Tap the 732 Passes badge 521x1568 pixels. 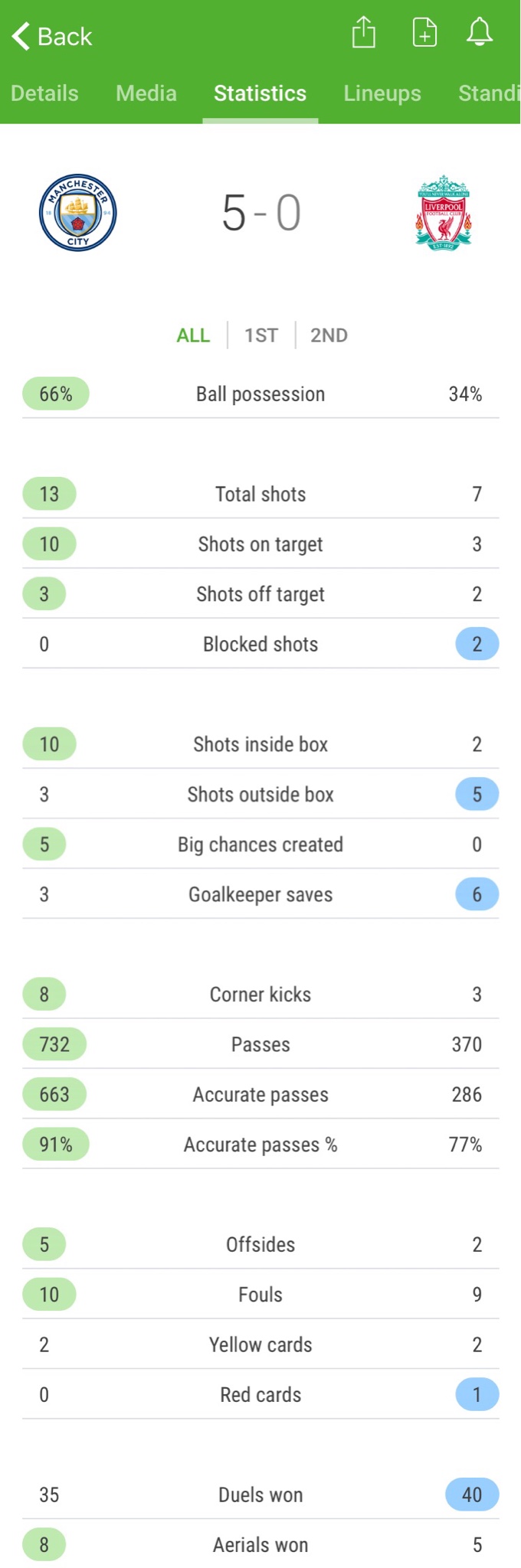coord(54,1044)
